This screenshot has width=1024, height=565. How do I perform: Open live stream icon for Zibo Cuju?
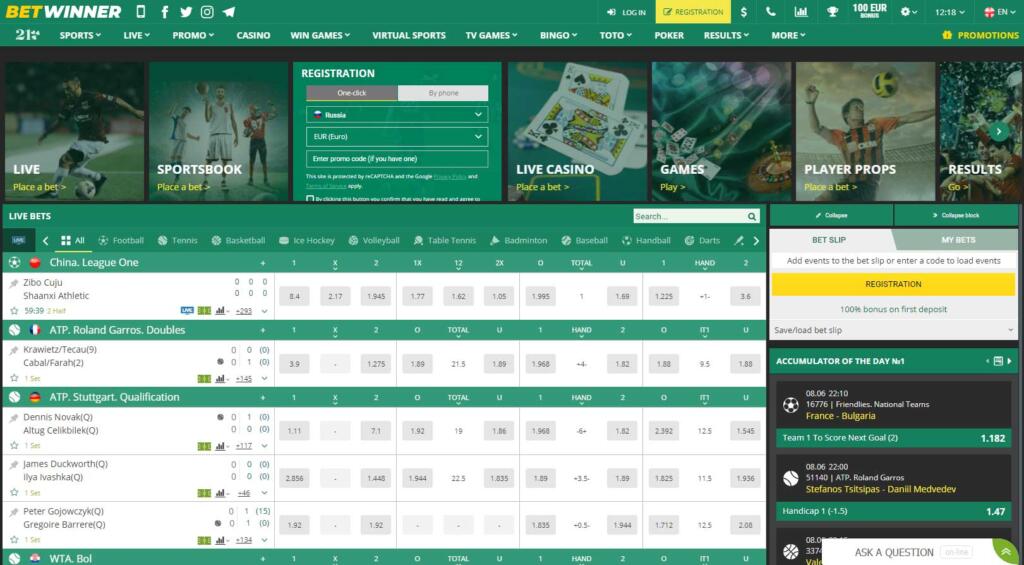(x=187, y=311)
